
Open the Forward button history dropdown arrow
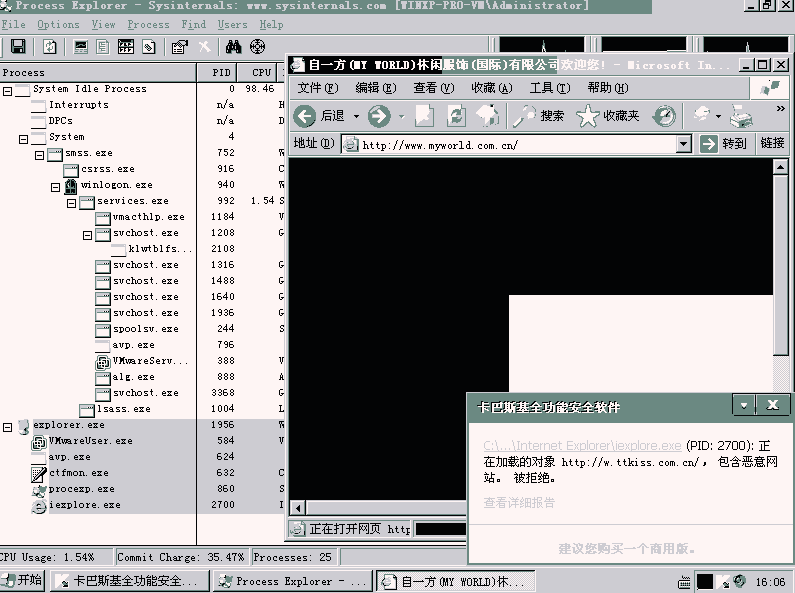[x=402, y=117]
